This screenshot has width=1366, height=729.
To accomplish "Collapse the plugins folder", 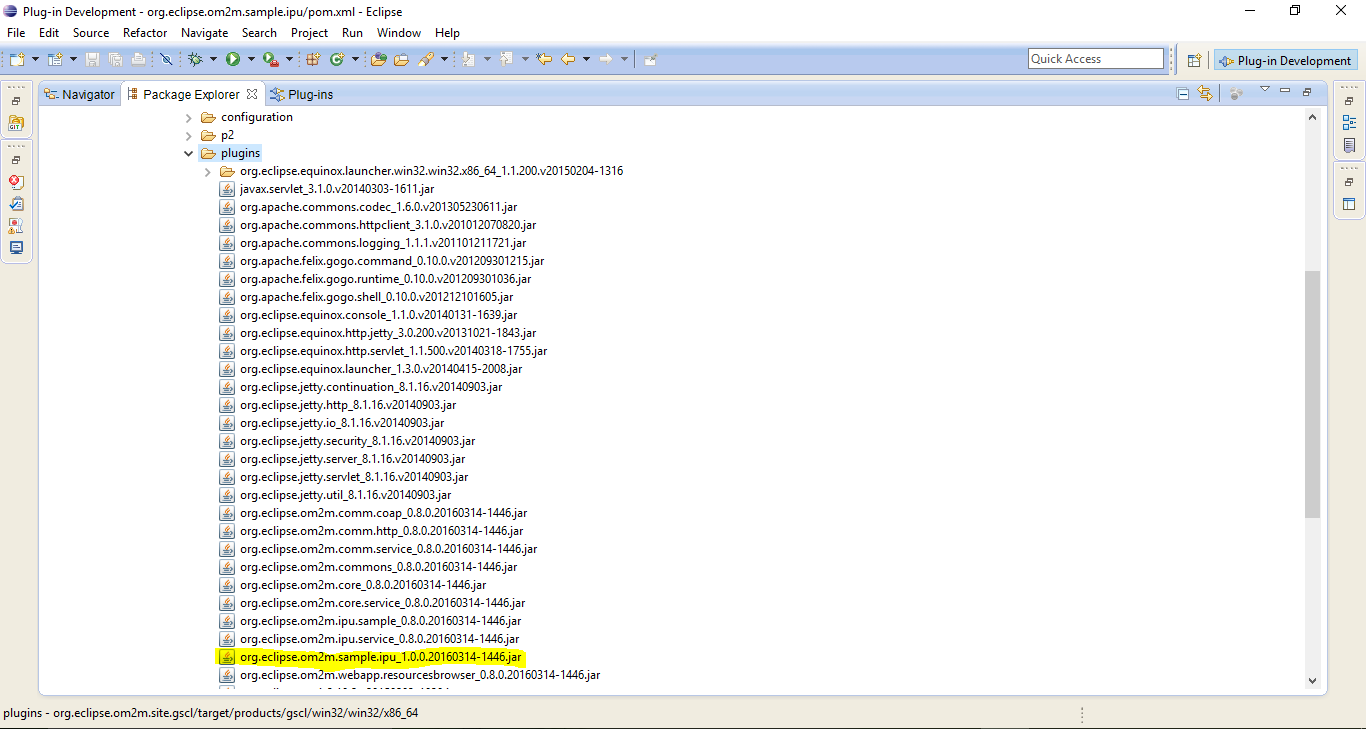I will [x=189, y=154].
